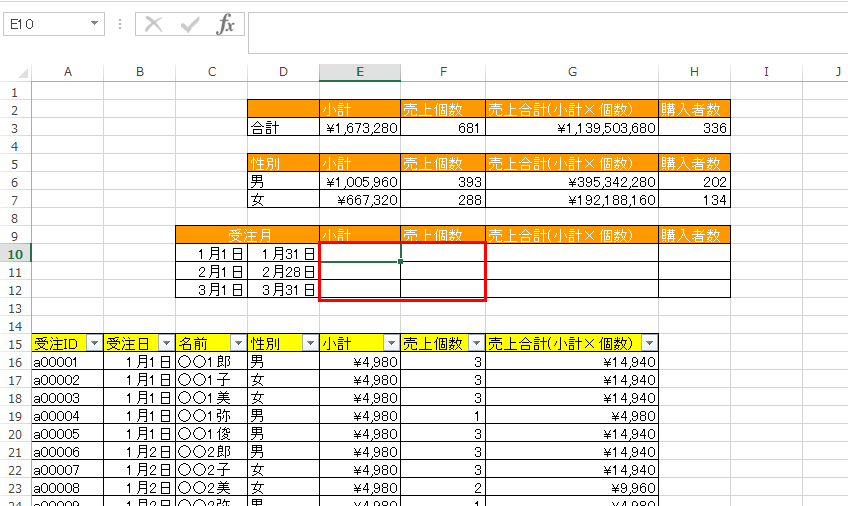The height and width of the screenshot is (506, 848).
Task: Select the column E header
Action: [x=360, y=72]
